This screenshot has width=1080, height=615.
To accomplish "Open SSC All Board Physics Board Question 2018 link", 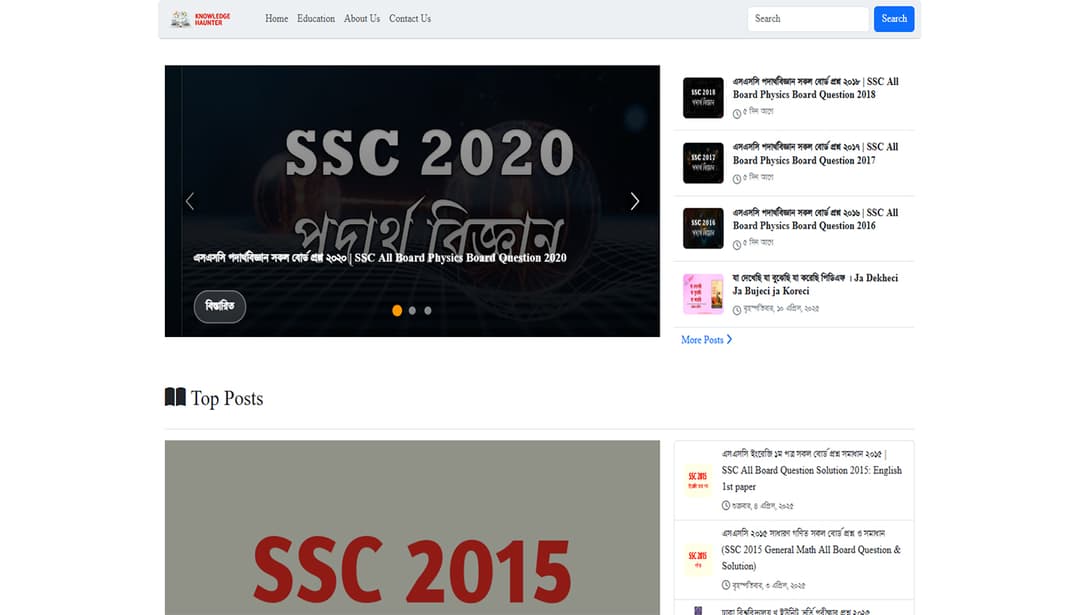I will (x=816, y=88).
